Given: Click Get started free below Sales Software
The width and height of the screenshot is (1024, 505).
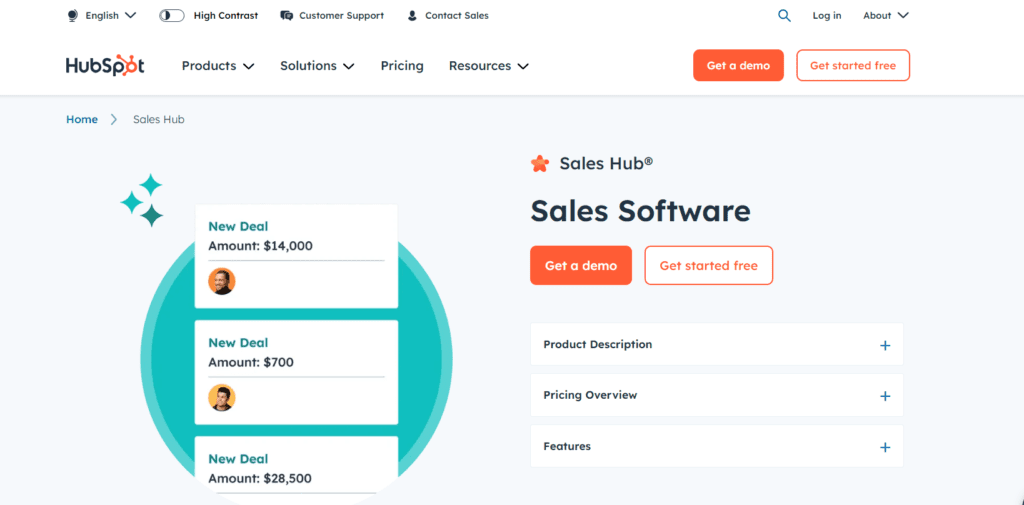Looking at the screenshot, I should click(708, 266).
